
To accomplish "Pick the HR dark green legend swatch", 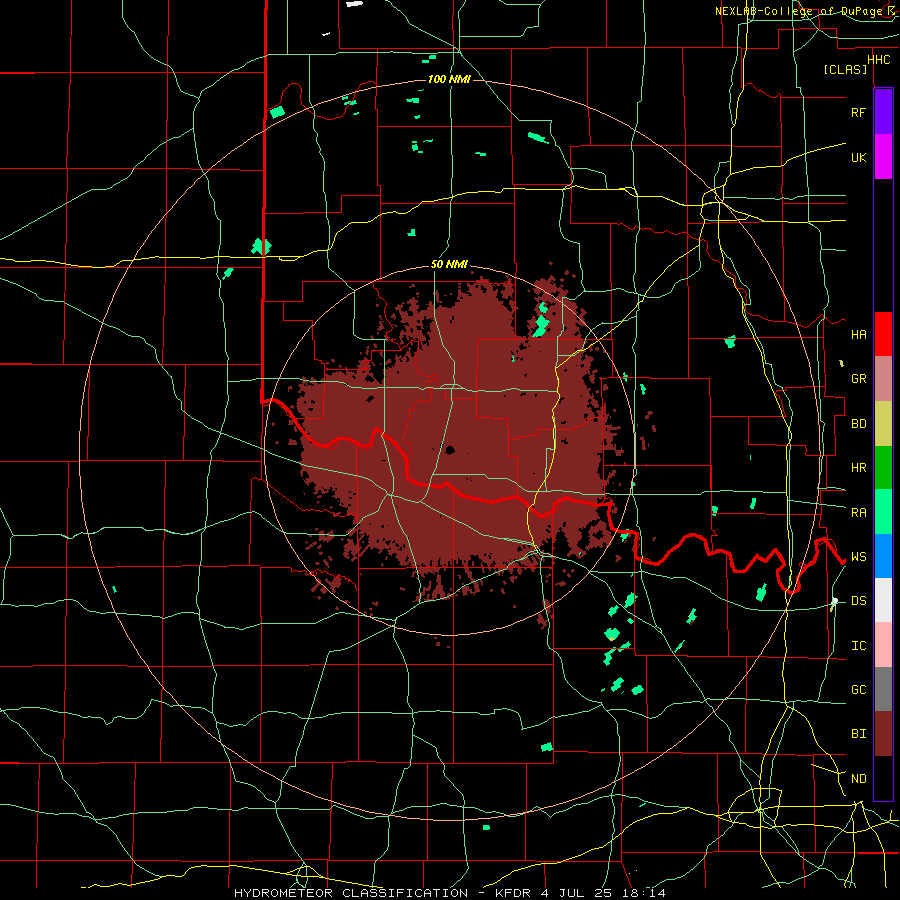I will (883, 468).
